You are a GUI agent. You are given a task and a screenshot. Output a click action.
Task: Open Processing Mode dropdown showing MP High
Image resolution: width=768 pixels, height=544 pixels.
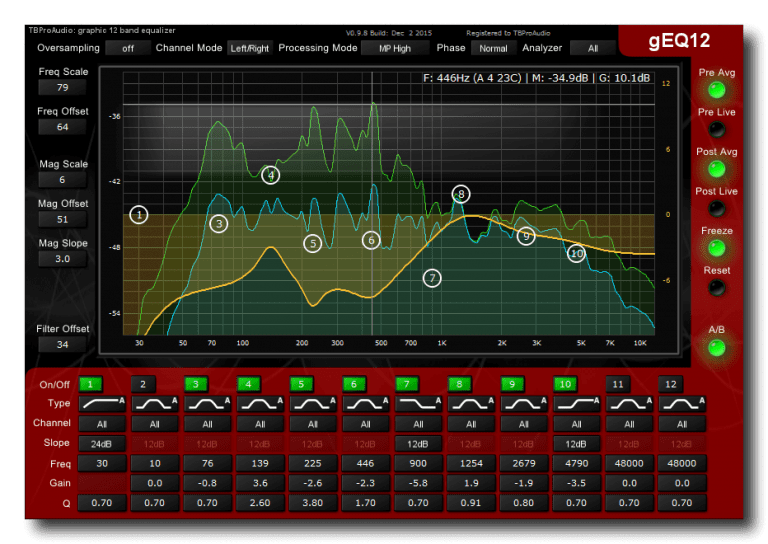coord(395,48)
